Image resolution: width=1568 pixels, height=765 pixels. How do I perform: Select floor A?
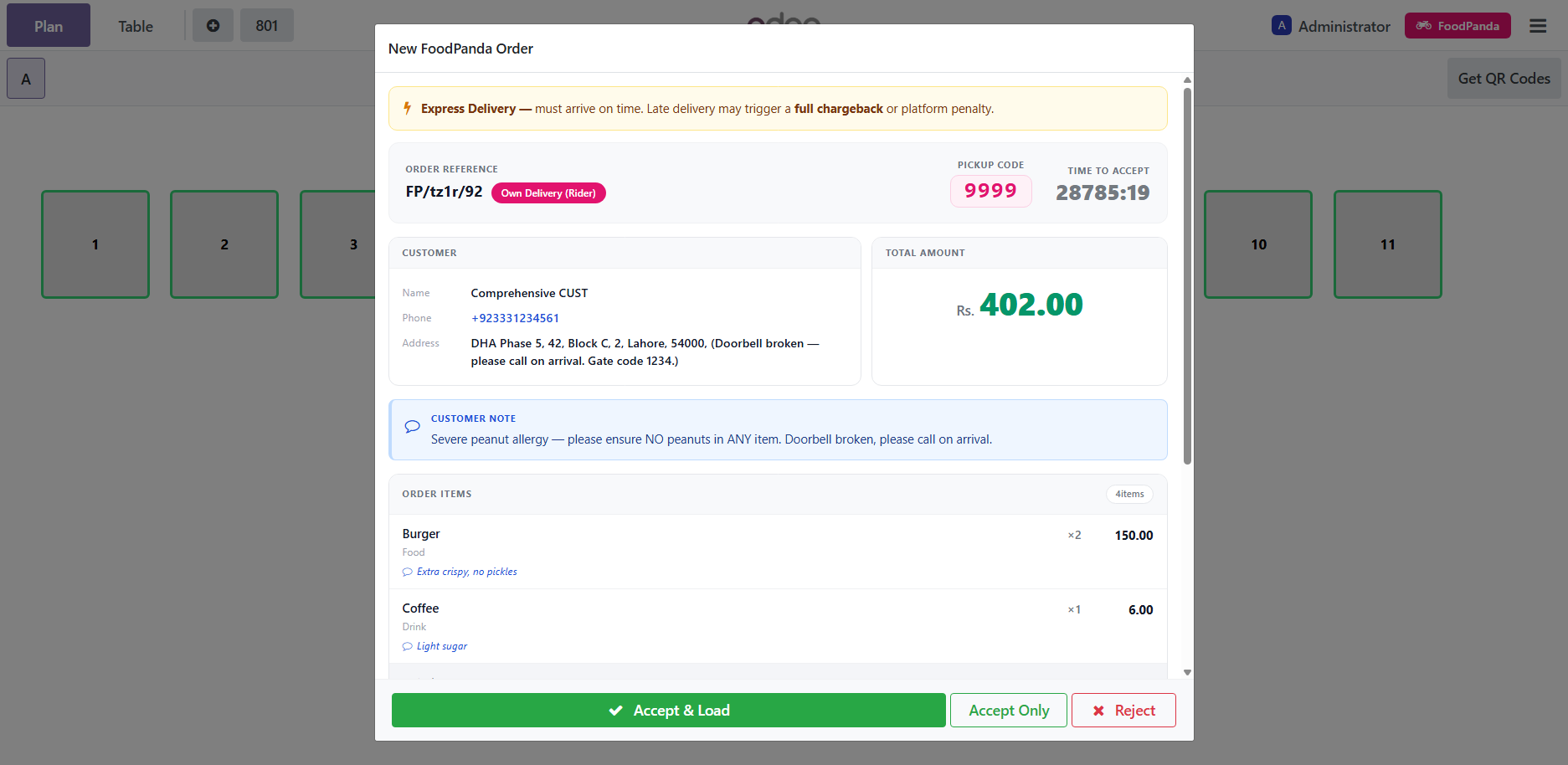26,79
